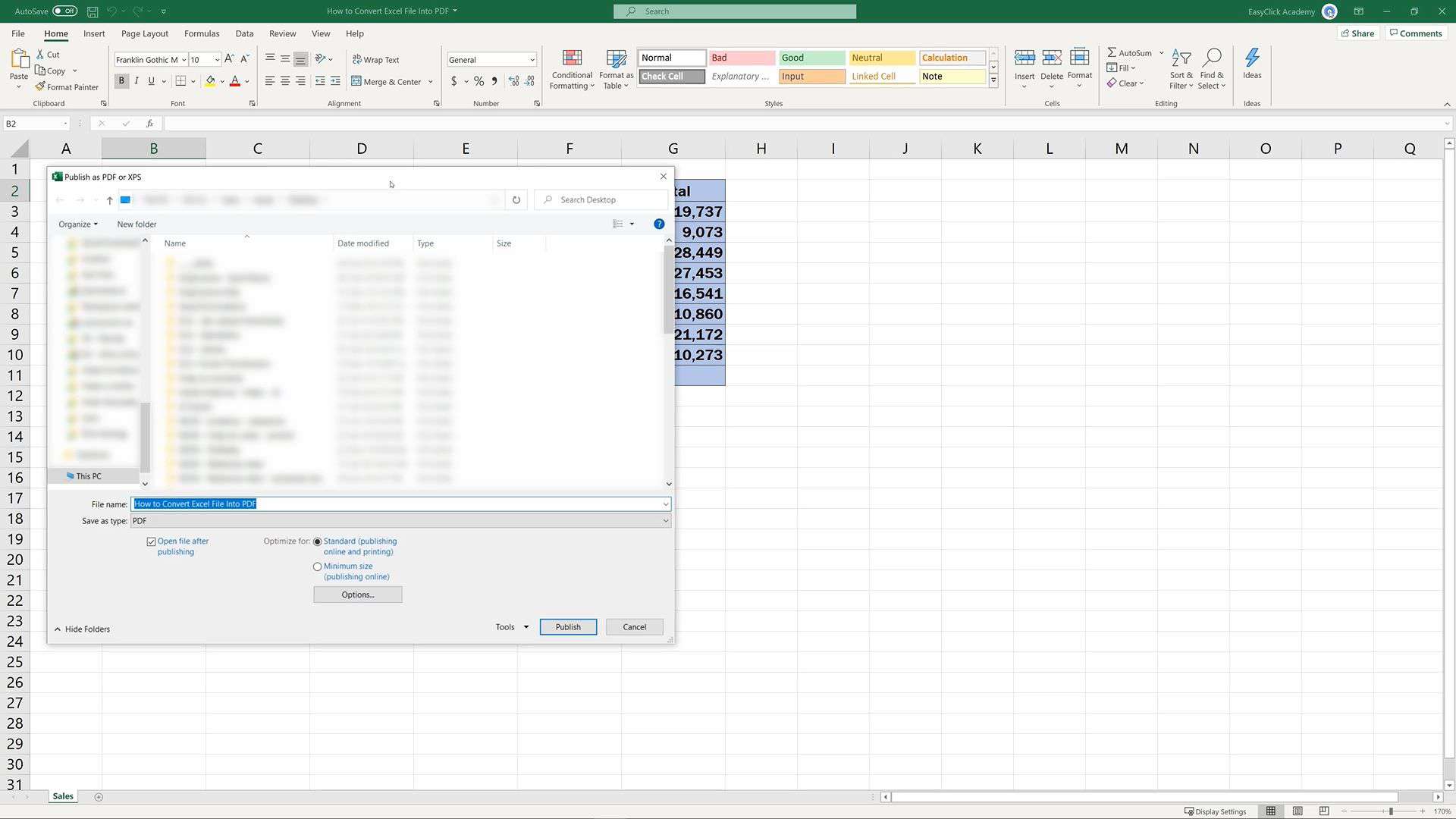Click the Increase Decimal icon
The width and height of the screenshot is (1456, 819).
point(513,81)
